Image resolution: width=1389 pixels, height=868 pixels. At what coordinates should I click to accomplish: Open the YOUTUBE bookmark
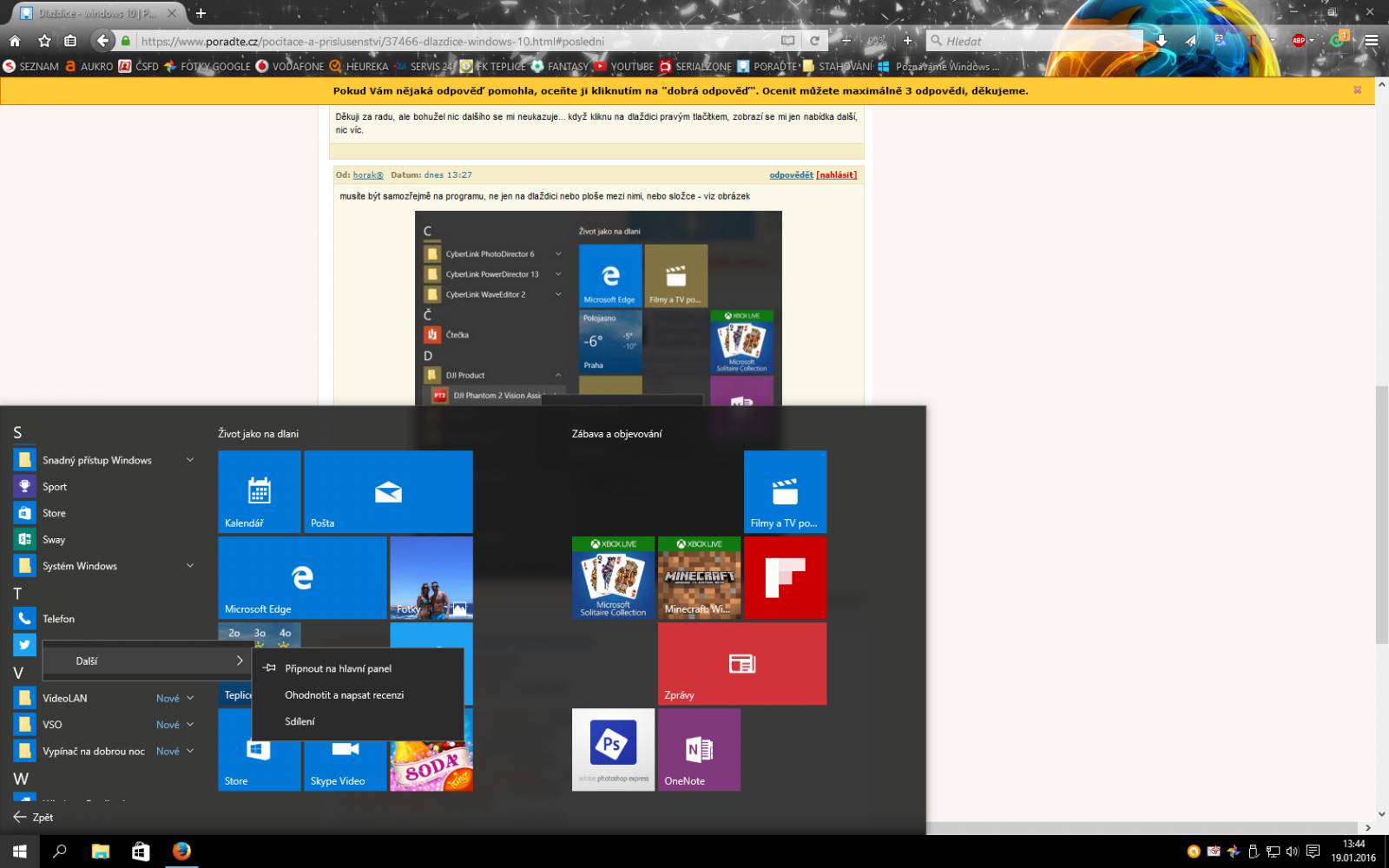624,66
